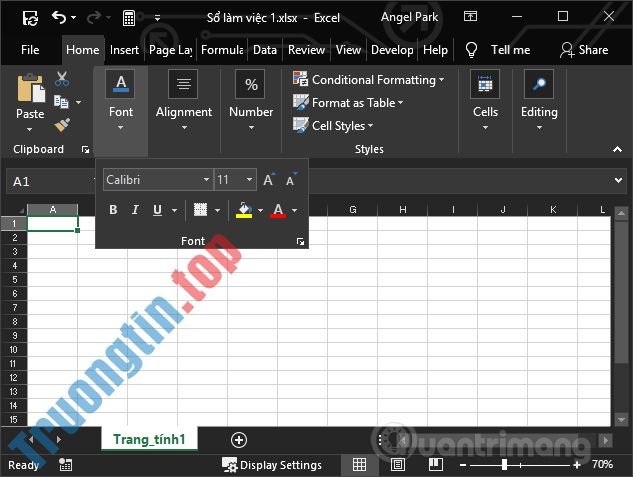Switch to Normal view
Viewport: 633px width, 477px height.
[359, 464]
